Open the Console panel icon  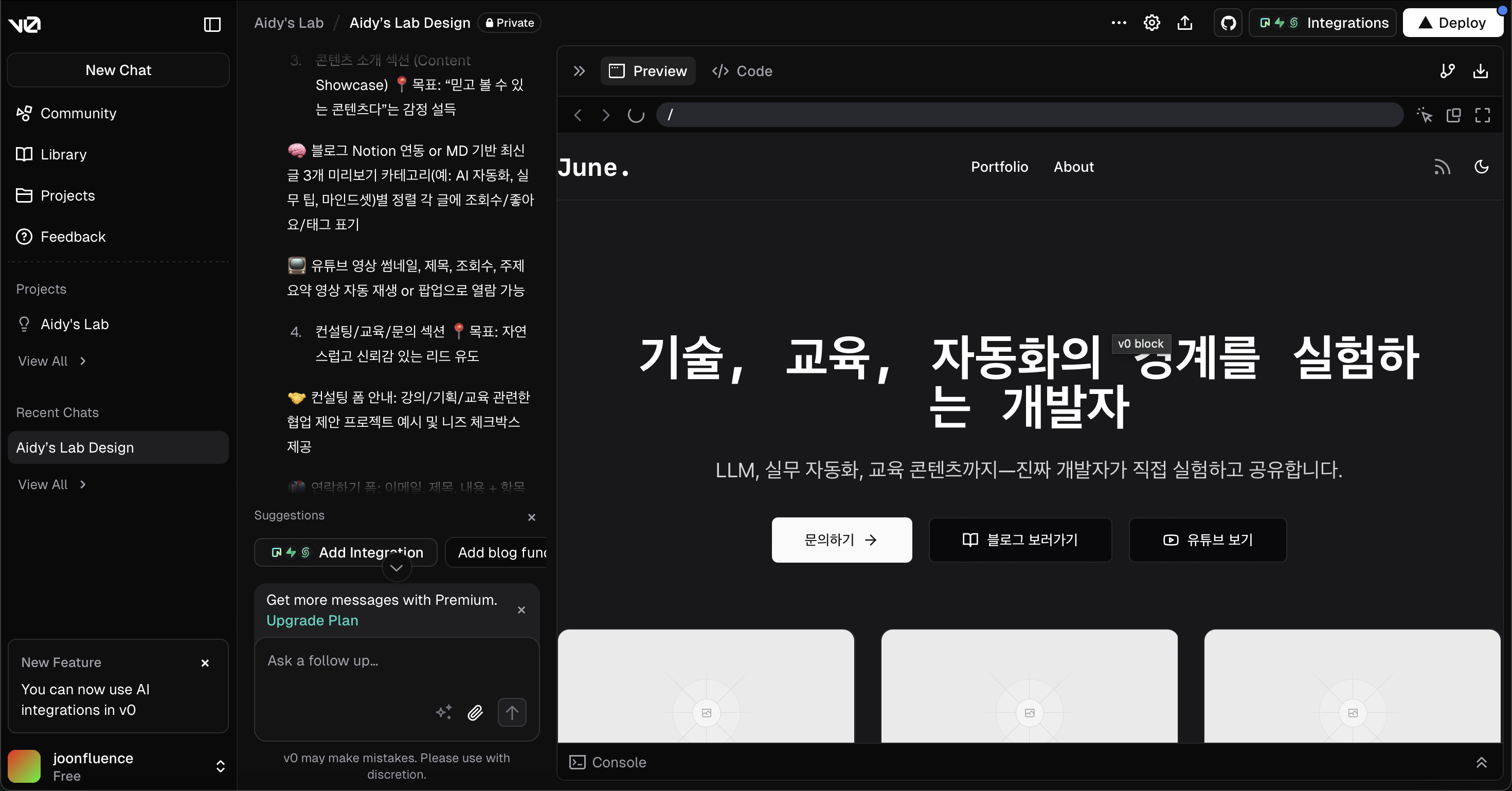[x=577, y=762]
